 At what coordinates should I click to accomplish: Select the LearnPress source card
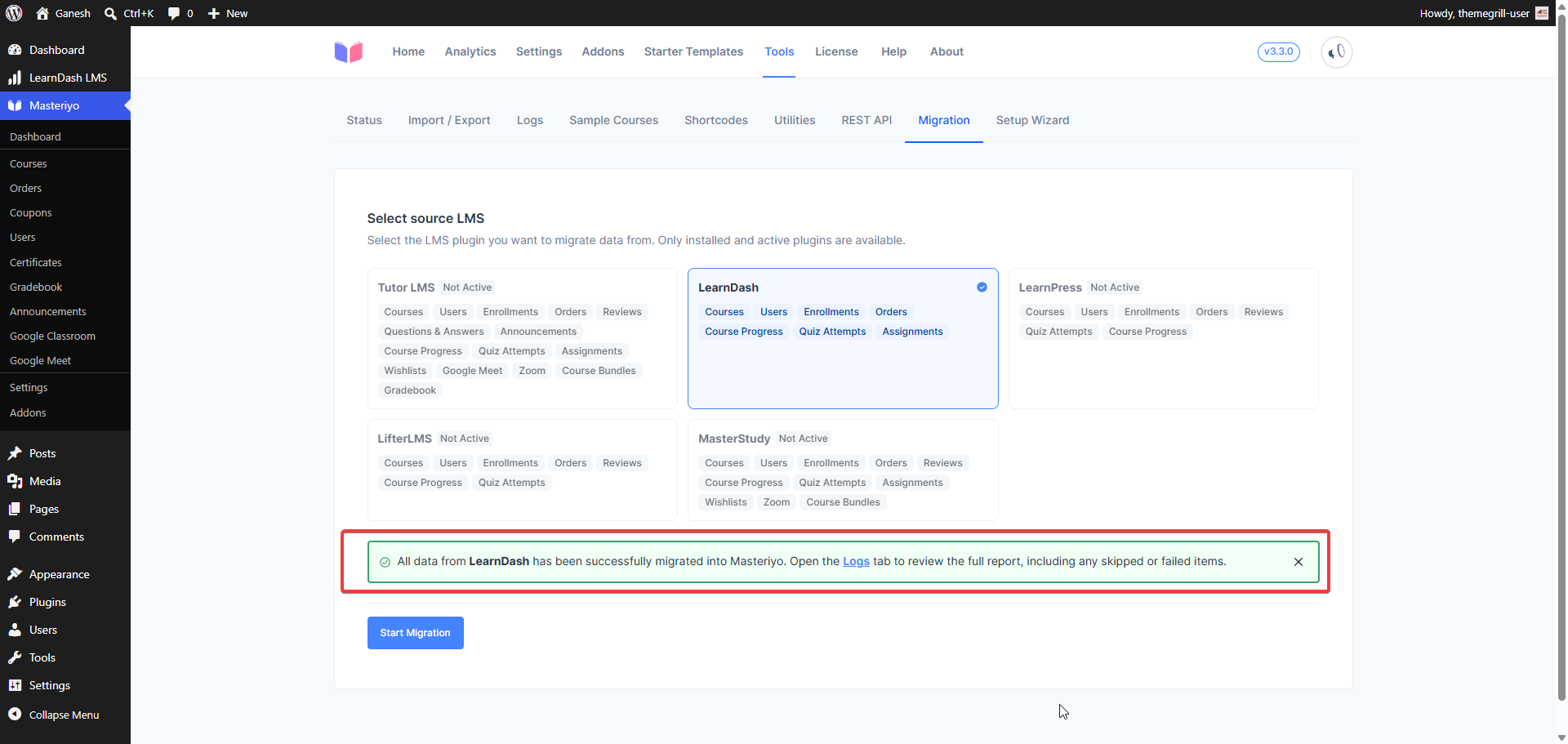[1163, 338]
